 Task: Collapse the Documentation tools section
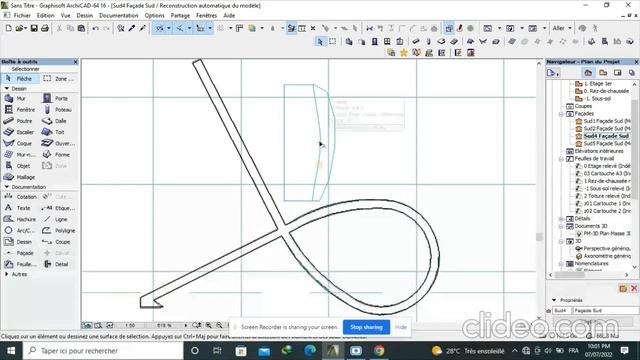pos(7,187)
